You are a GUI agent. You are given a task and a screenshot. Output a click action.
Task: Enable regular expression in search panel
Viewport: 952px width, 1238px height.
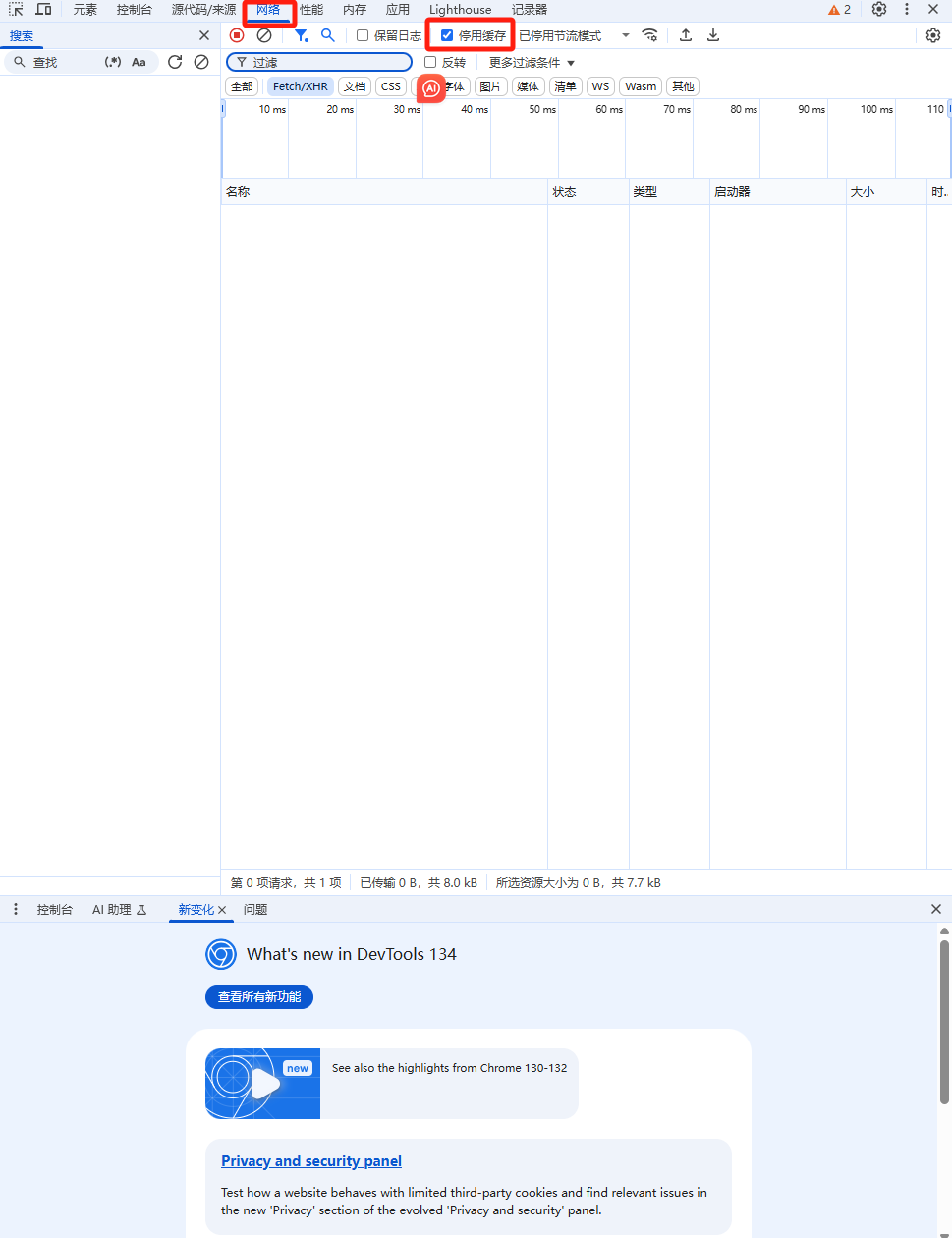point(113,62)
